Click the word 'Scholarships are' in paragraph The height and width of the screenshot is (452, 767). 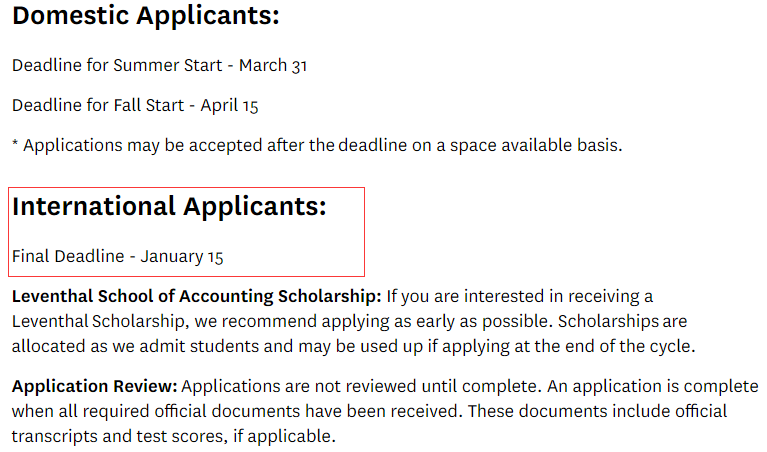pyautogui.click(x=623, y=321)
